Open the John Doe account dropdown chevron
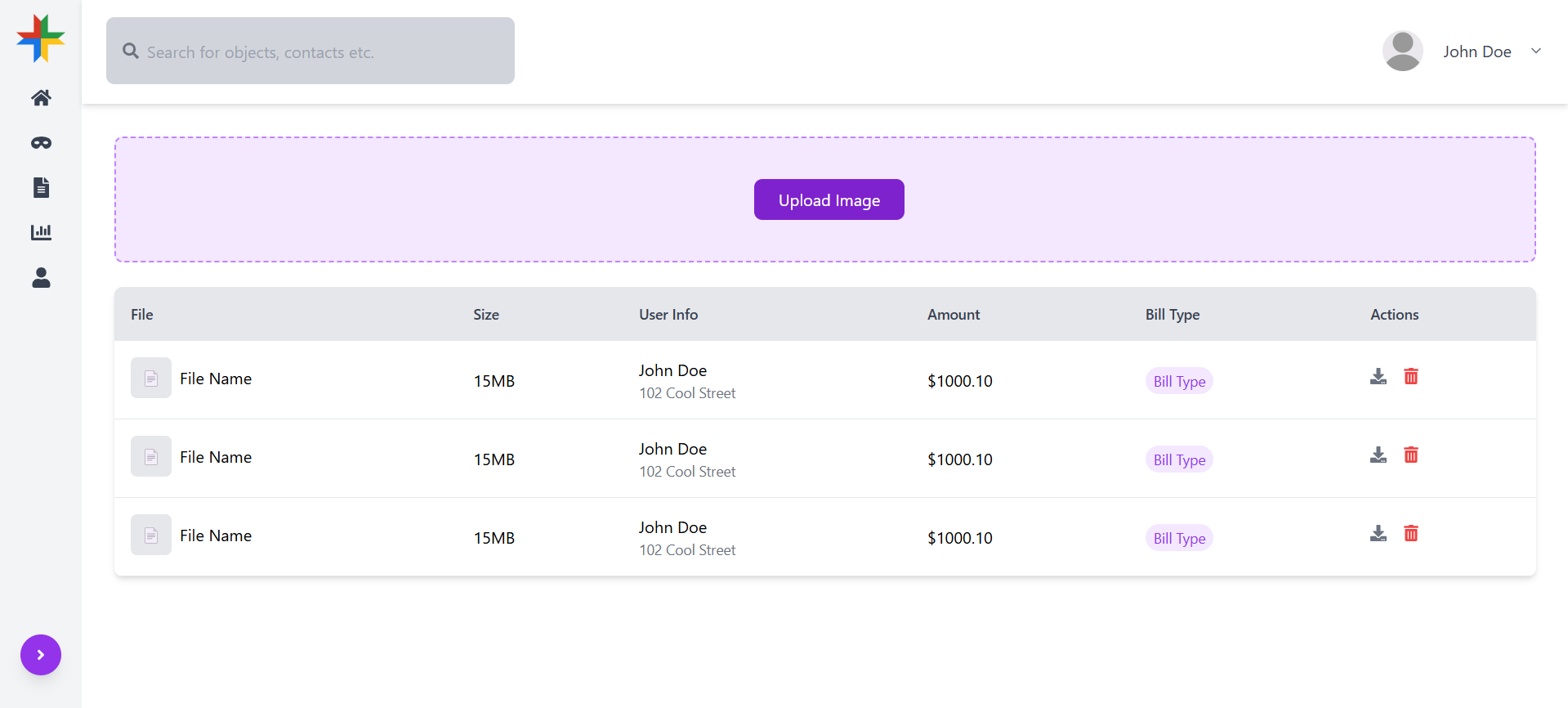 1536,51
